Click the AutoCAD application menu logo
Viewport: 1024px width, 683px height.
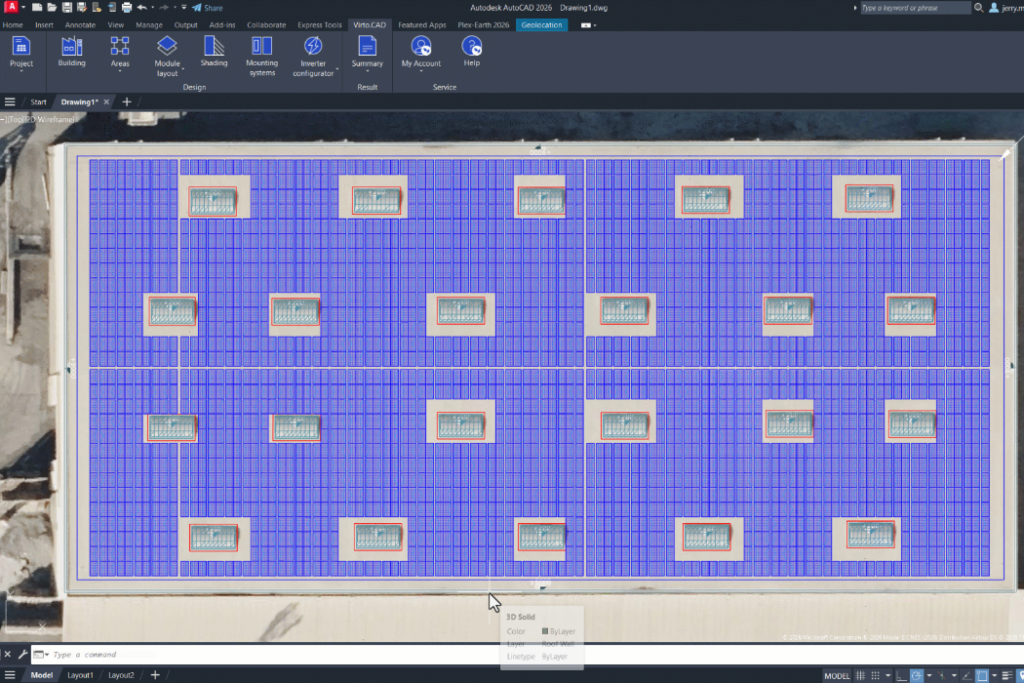[11, 7]
